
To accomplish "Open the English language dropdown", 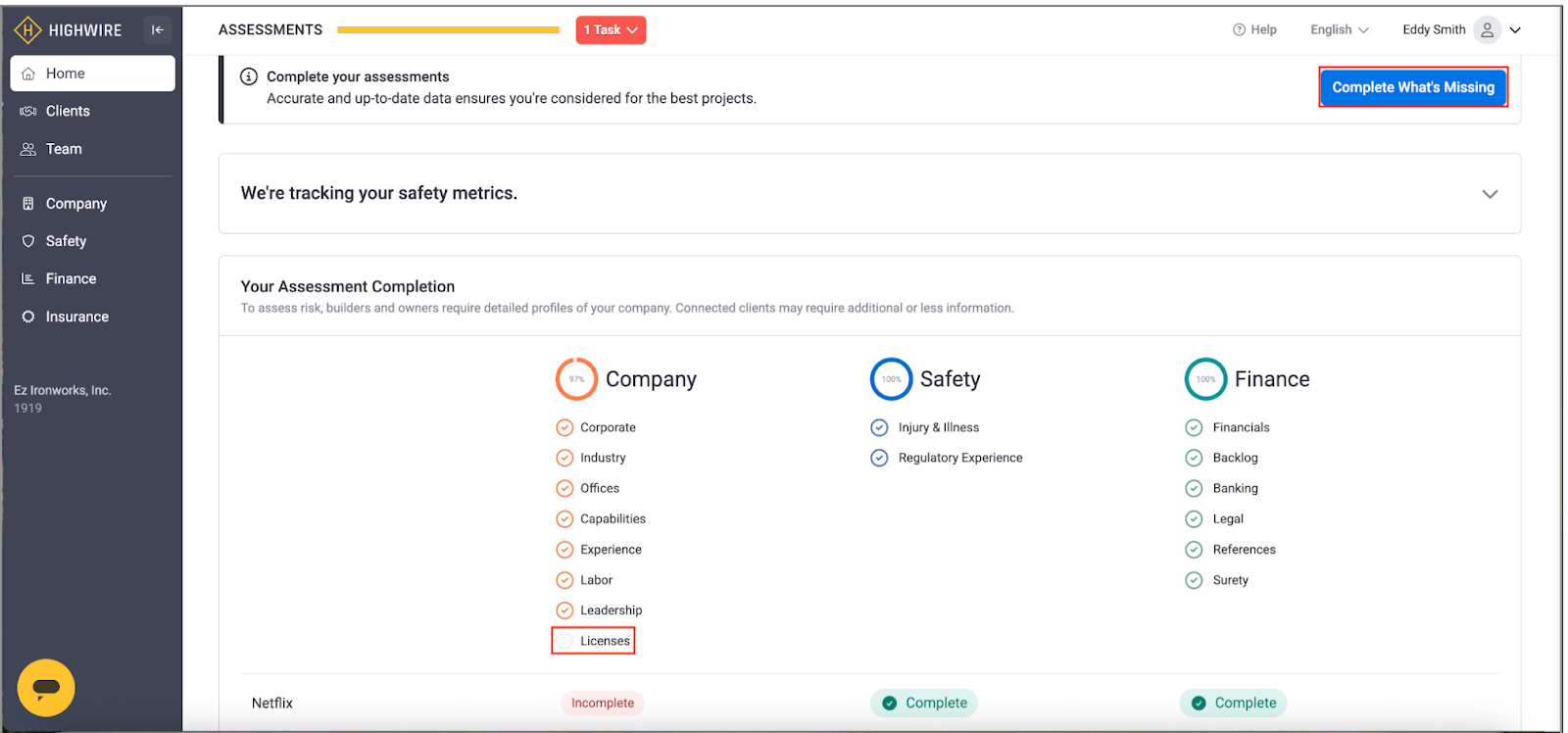I will pyautogui.click(x=1339, y=30).
